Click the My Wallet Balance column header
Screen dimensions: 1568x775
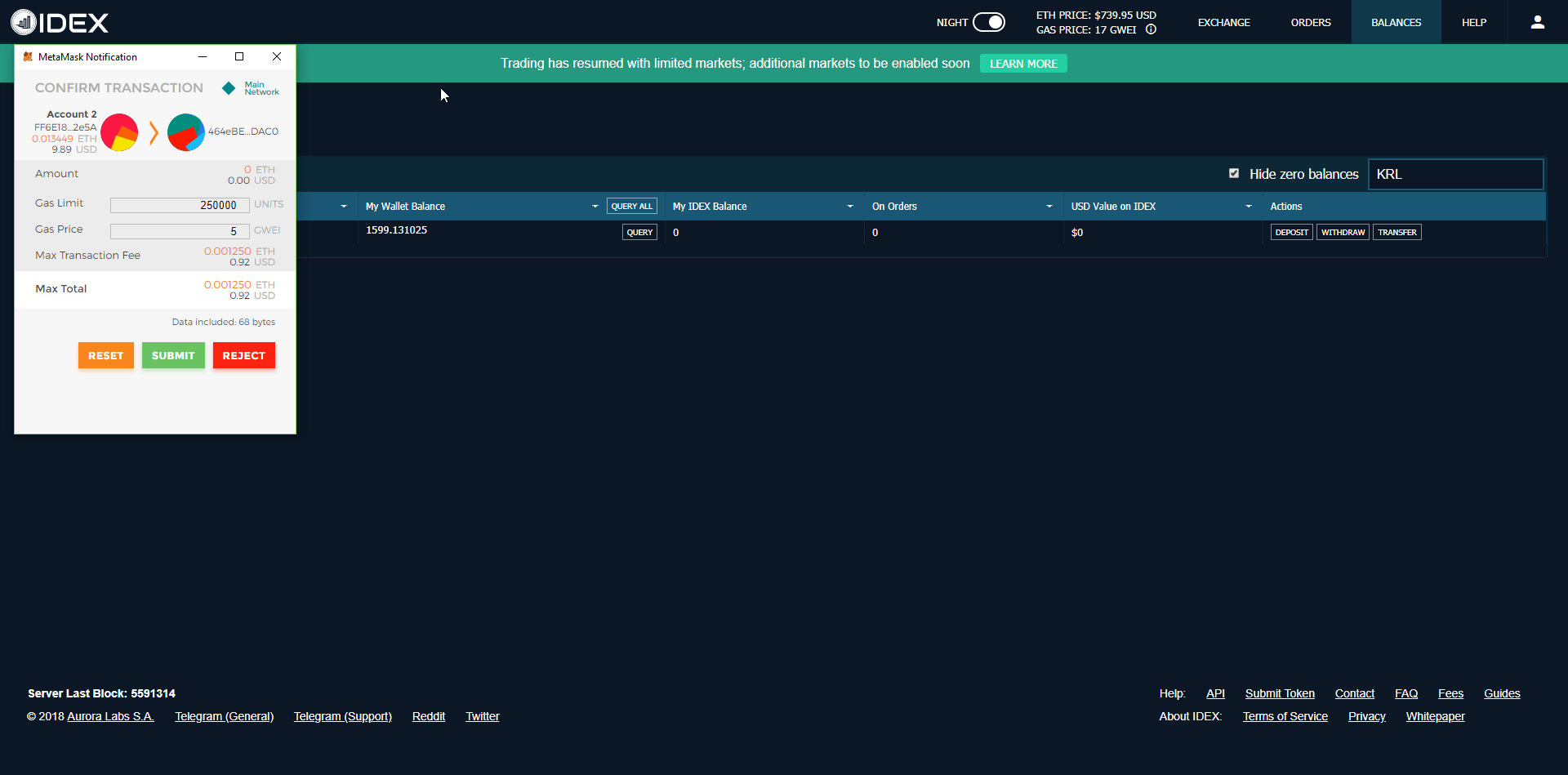405,207
